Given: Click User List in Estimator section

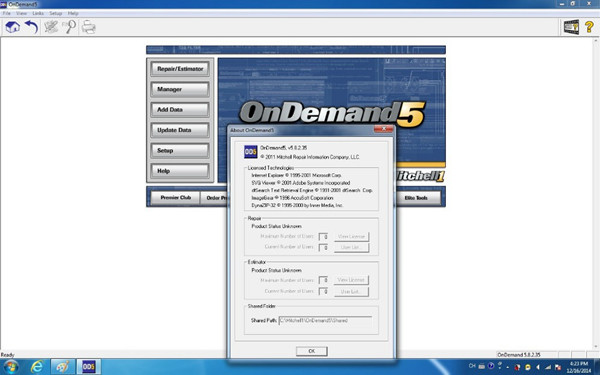Looking at the screenshot, I should [351, 292].
